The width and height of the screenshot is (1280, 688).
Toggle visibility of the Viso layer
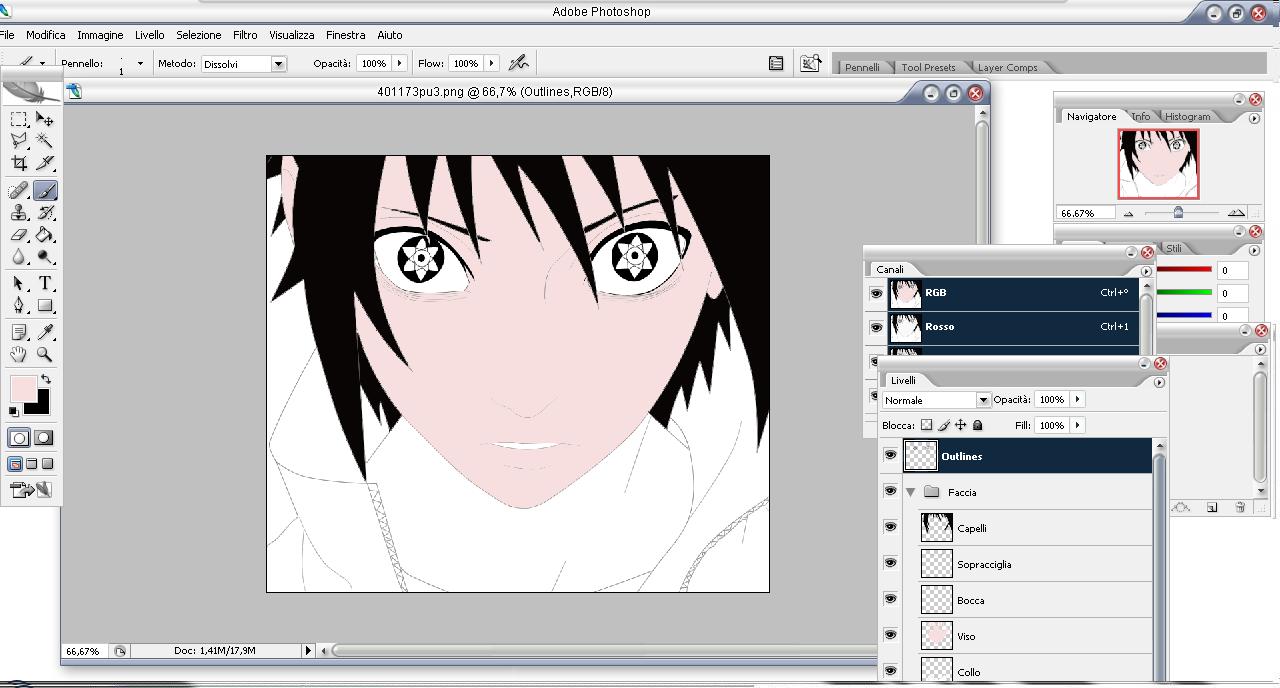coord(890,635)
